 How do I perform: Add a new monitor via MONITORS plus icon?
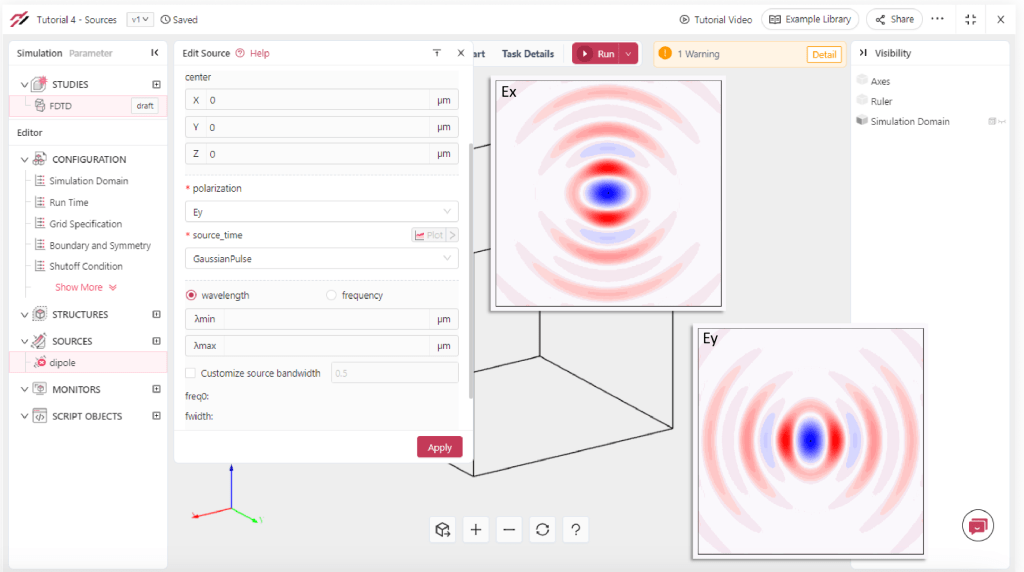pyautogui.click(x=156, y=389)
